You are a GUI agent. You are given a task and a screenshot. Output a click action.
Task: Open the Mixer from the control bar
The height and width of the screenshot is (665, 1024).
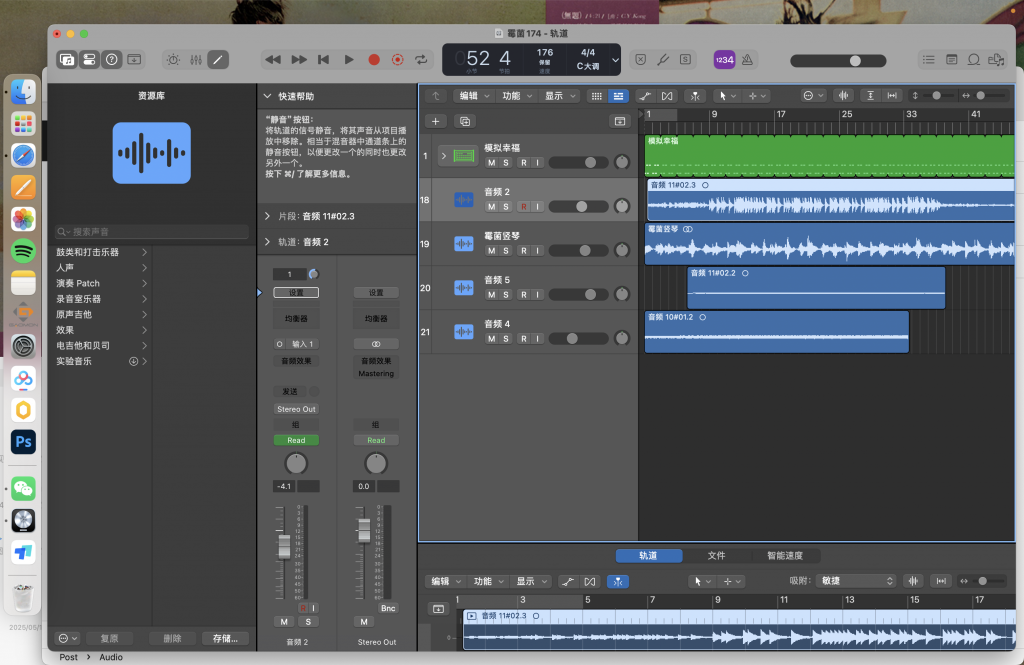[196, 60]
